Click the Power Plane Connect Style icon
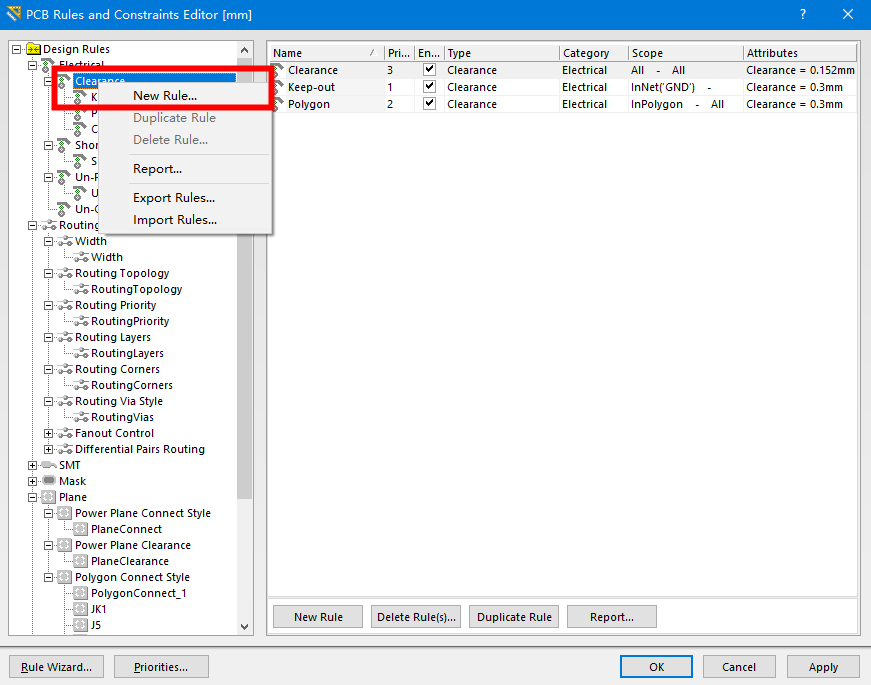Viewport: 871px width, 685px height. [x=66, y=513]
